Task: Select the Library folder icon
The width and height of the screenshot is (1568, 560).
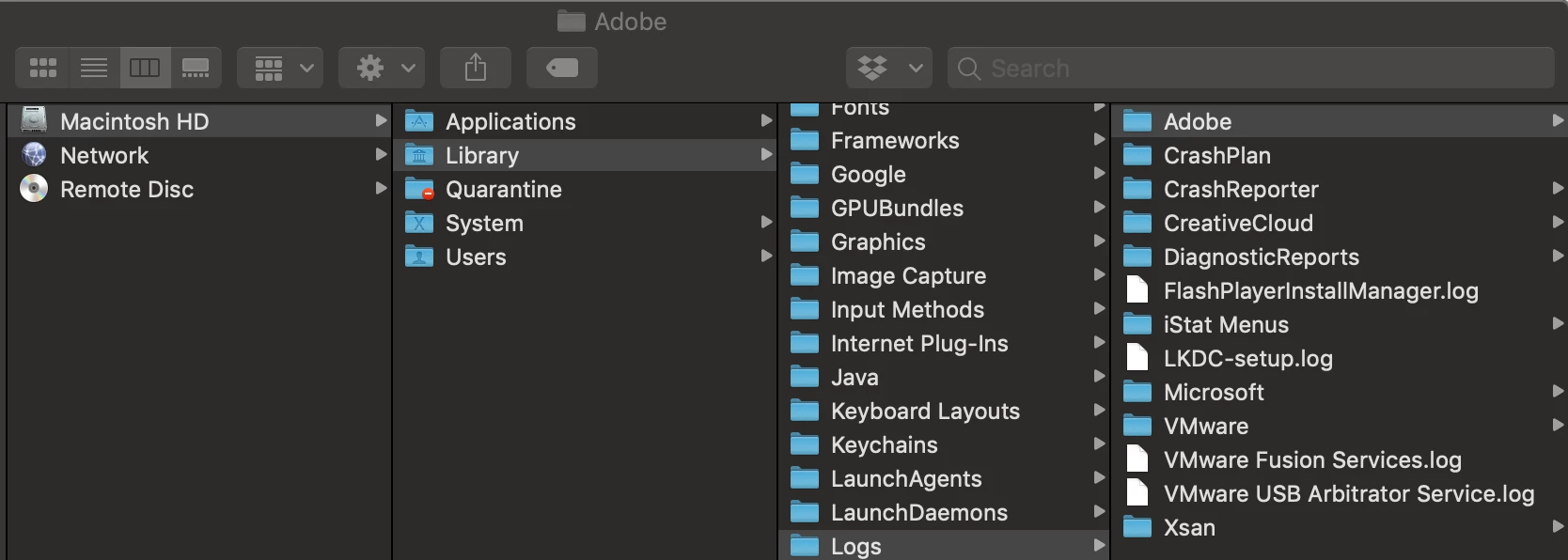Action: pos(419,154)
